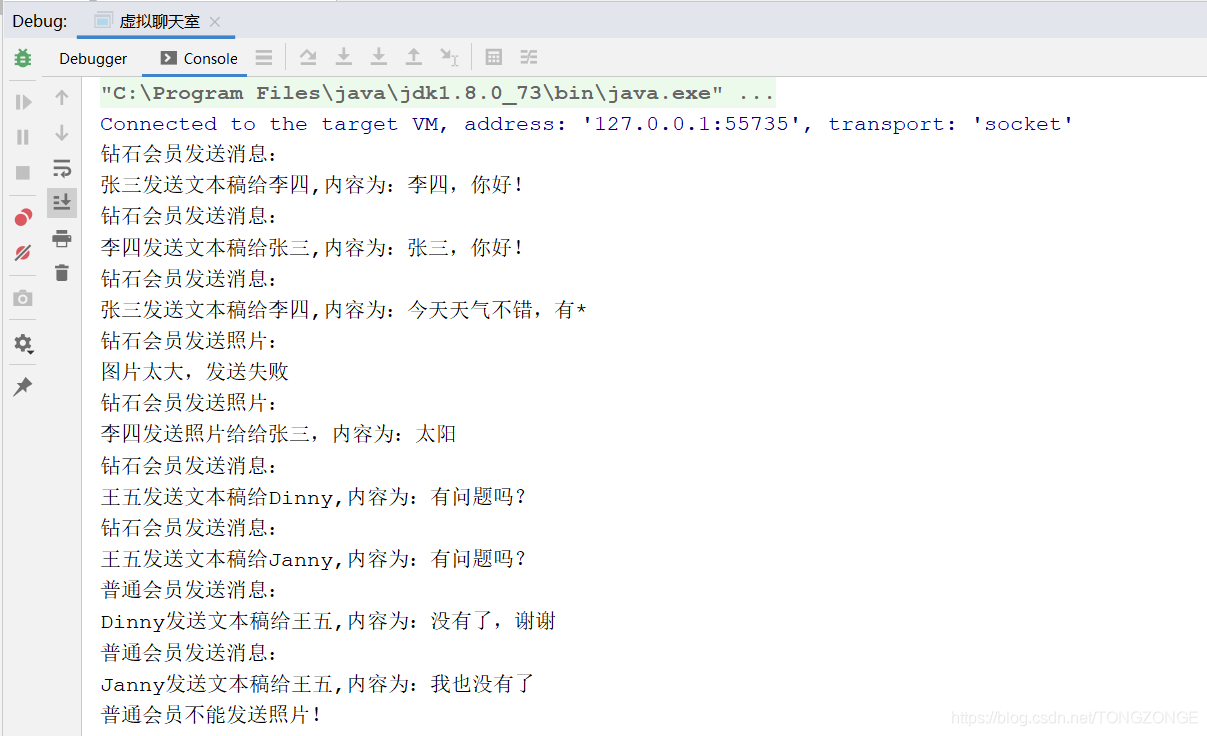Toggle scroll to end of console

click(62, 202)
